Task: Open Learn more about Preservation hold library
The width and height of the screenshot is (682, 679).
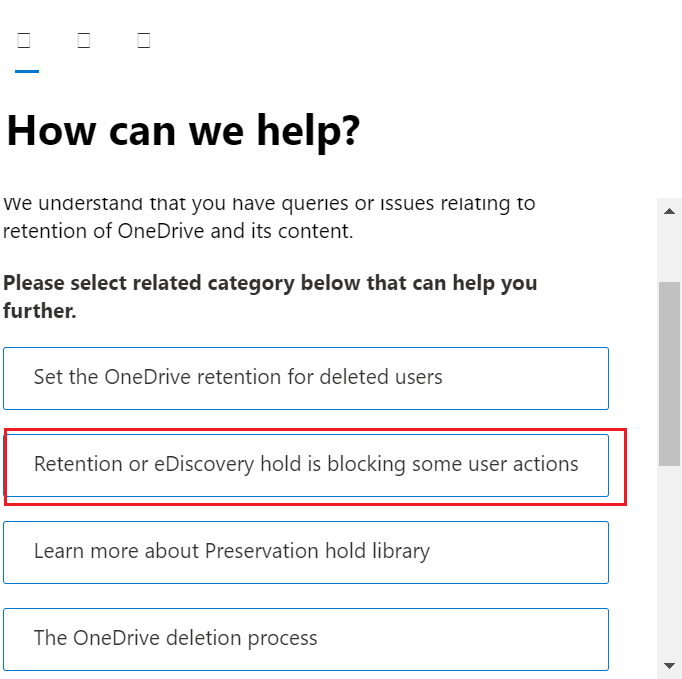Action: click(306, 552)
